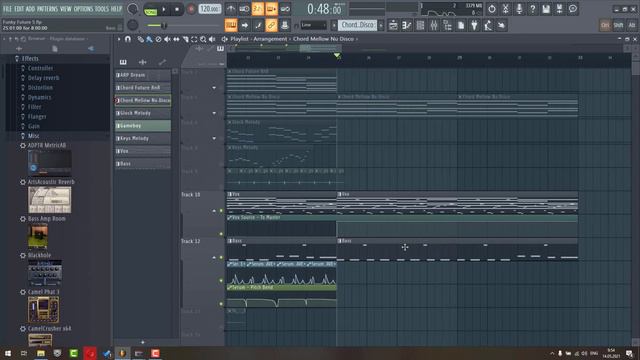The image size is (640, 360).
Task: Select the playlist Slice tool
Action: point(185,39)
